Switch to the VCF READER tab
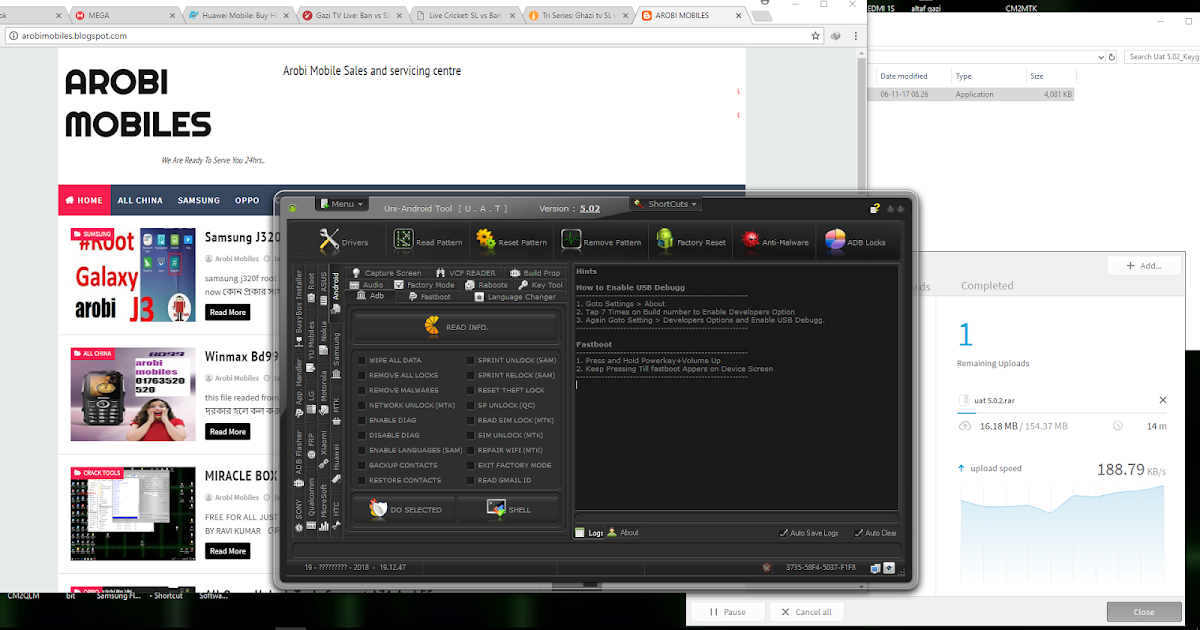The width and height of the screenshot is (1200, 630). pos(465,273)
